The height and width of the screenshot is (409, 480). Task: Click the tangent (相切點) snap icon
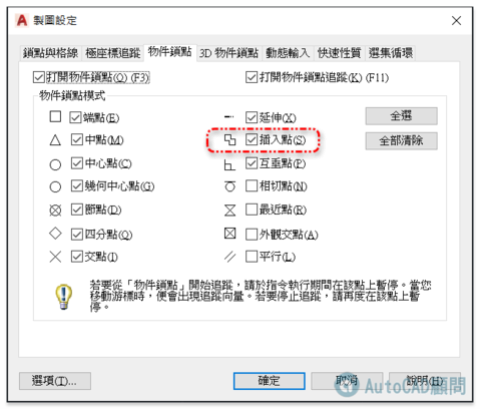pyautogui.click(x=230, y=186)
